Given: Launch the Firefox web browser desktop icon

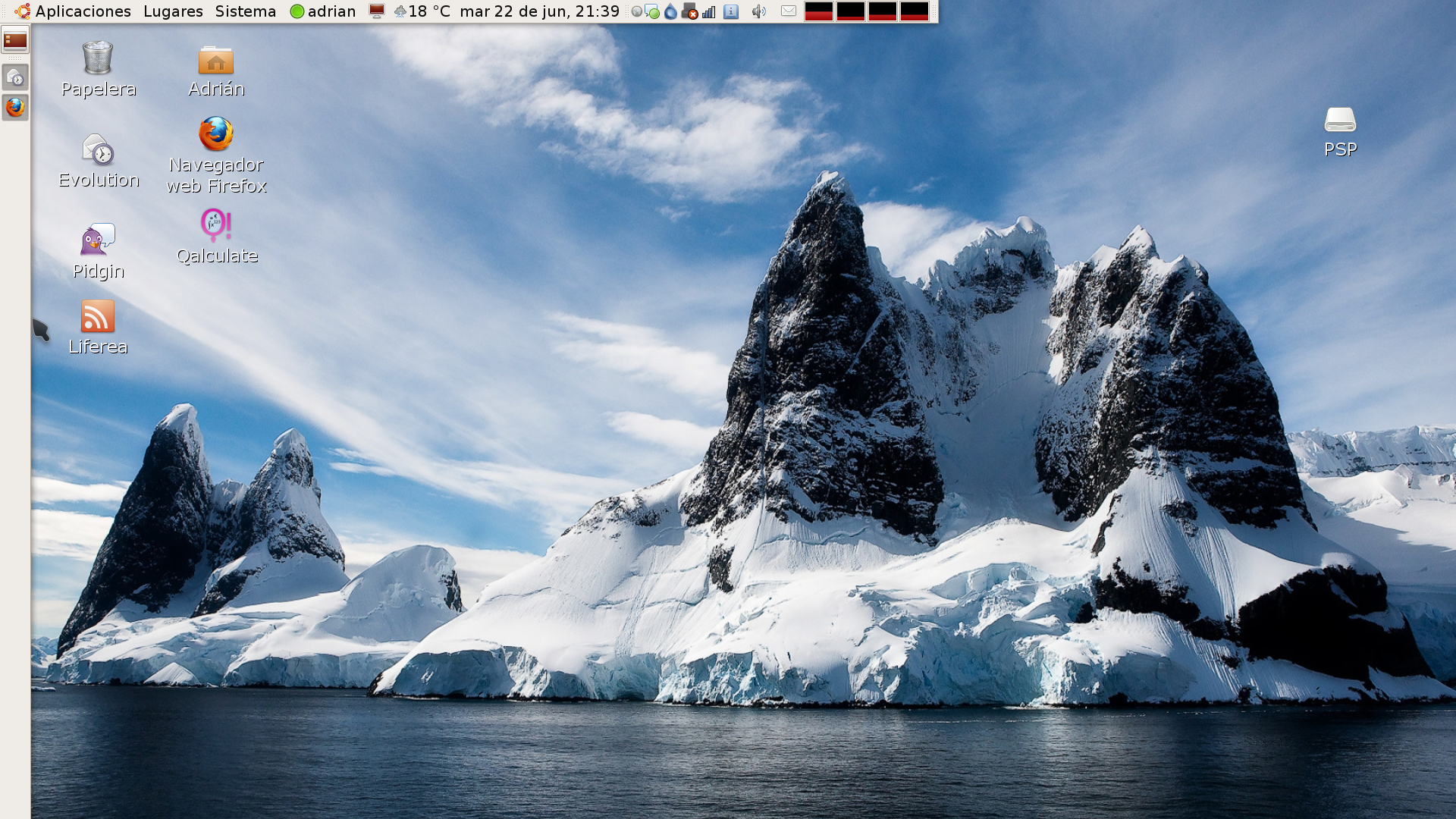Looking at the screenshot, I should [216, 135].
